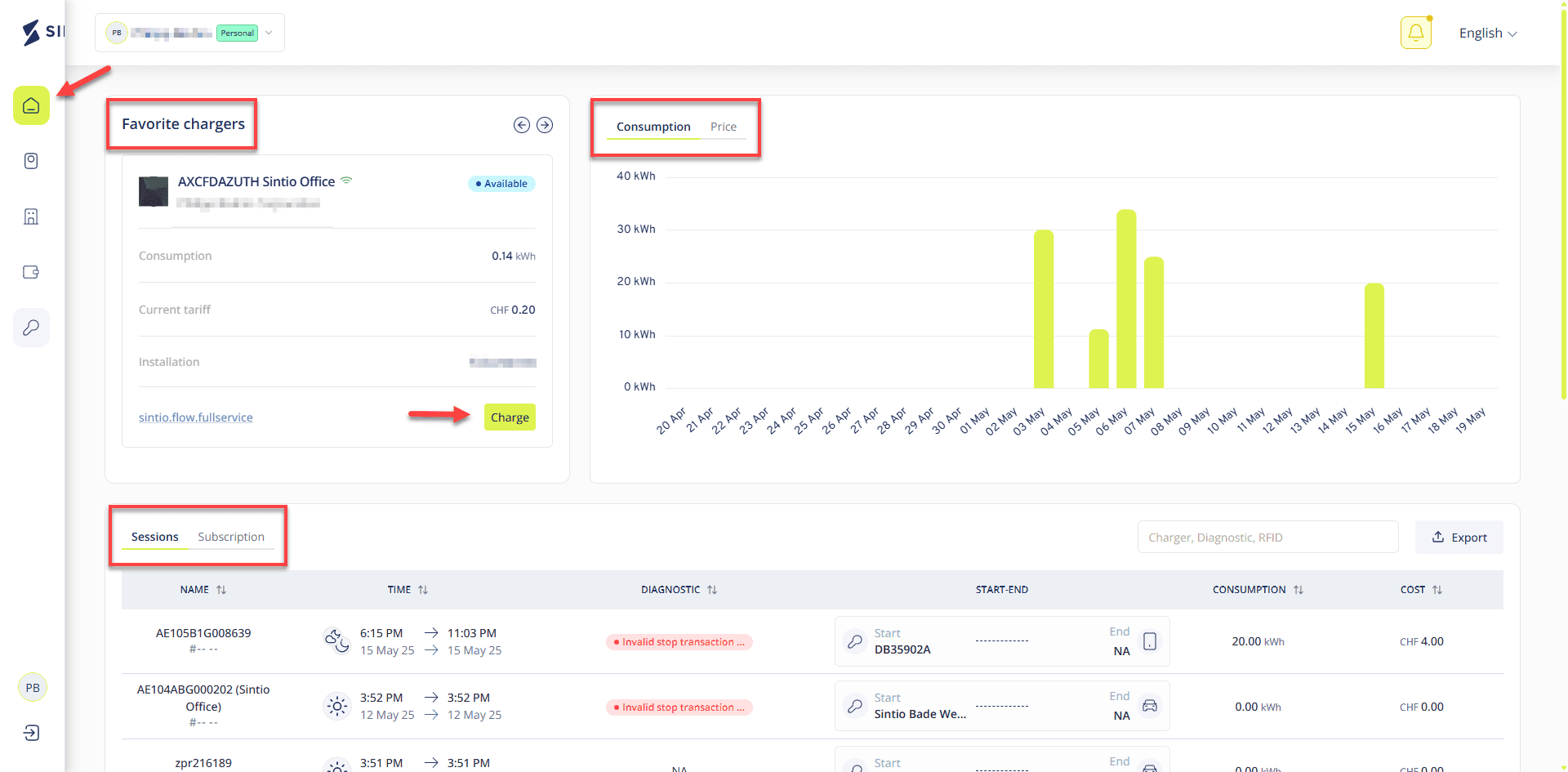Click the Personal account badge
The height and width of the screenshot is (772, 1568).
pos(238,33)
